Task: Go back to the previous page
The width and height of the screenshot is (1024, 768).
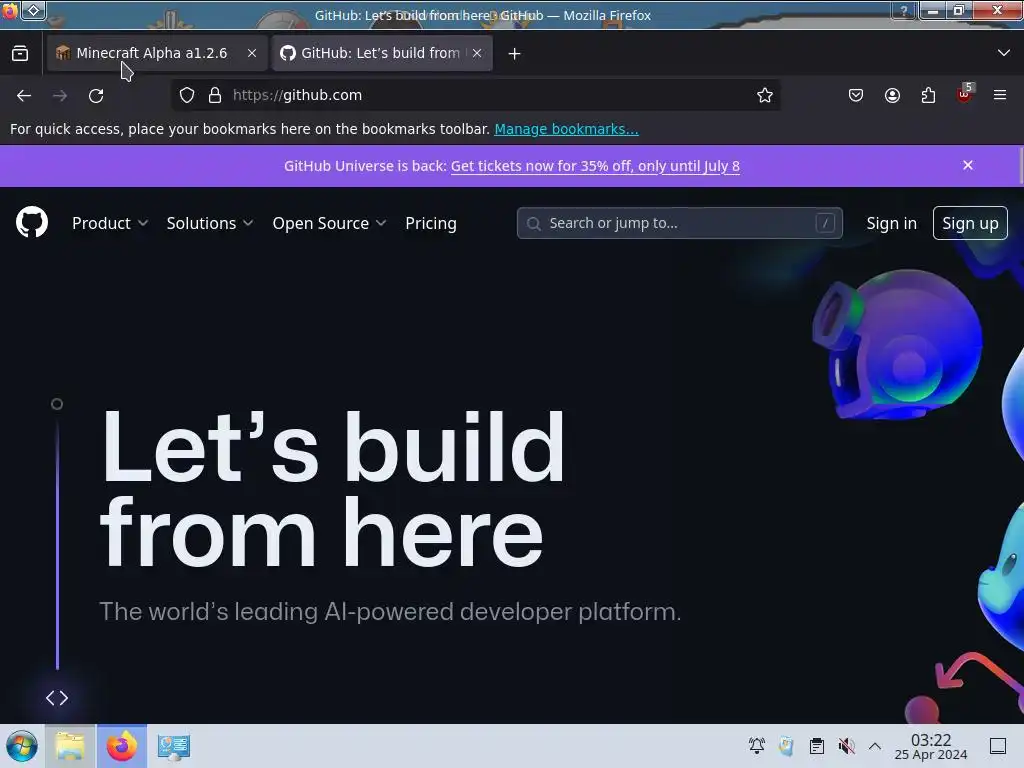Action: click(24, 95)
